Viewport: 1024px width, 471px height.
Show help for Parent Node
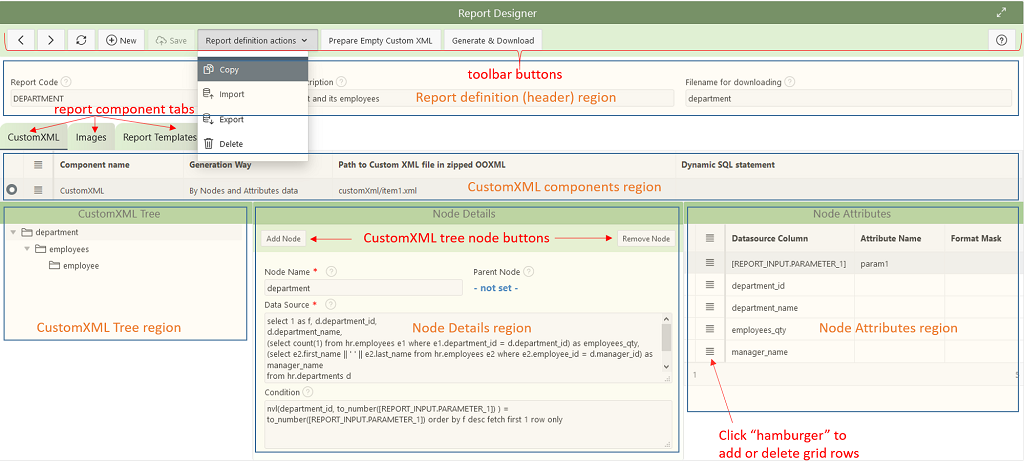pyautogui.click(x=528, y=271)
